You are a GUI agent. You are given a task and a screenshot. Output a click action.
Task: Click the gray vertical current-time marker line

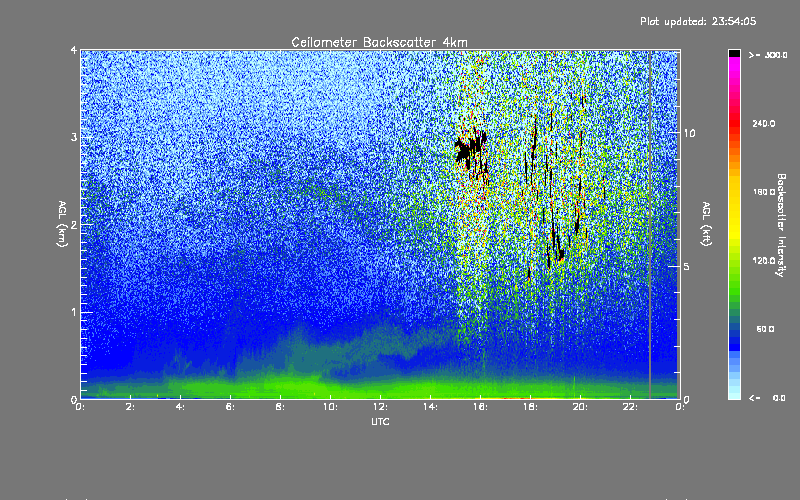pyautogui.click(x=649, y=224)
